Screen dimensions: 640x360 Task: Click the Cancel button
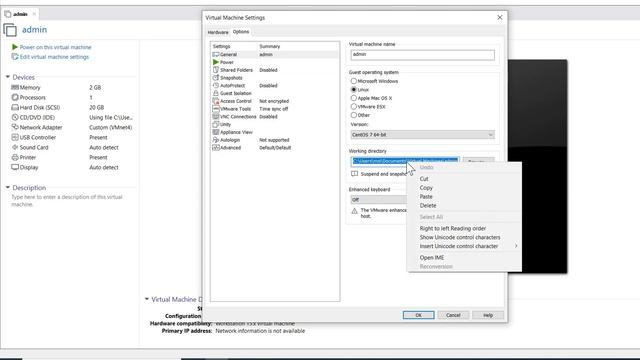click(x=453, y=315)
